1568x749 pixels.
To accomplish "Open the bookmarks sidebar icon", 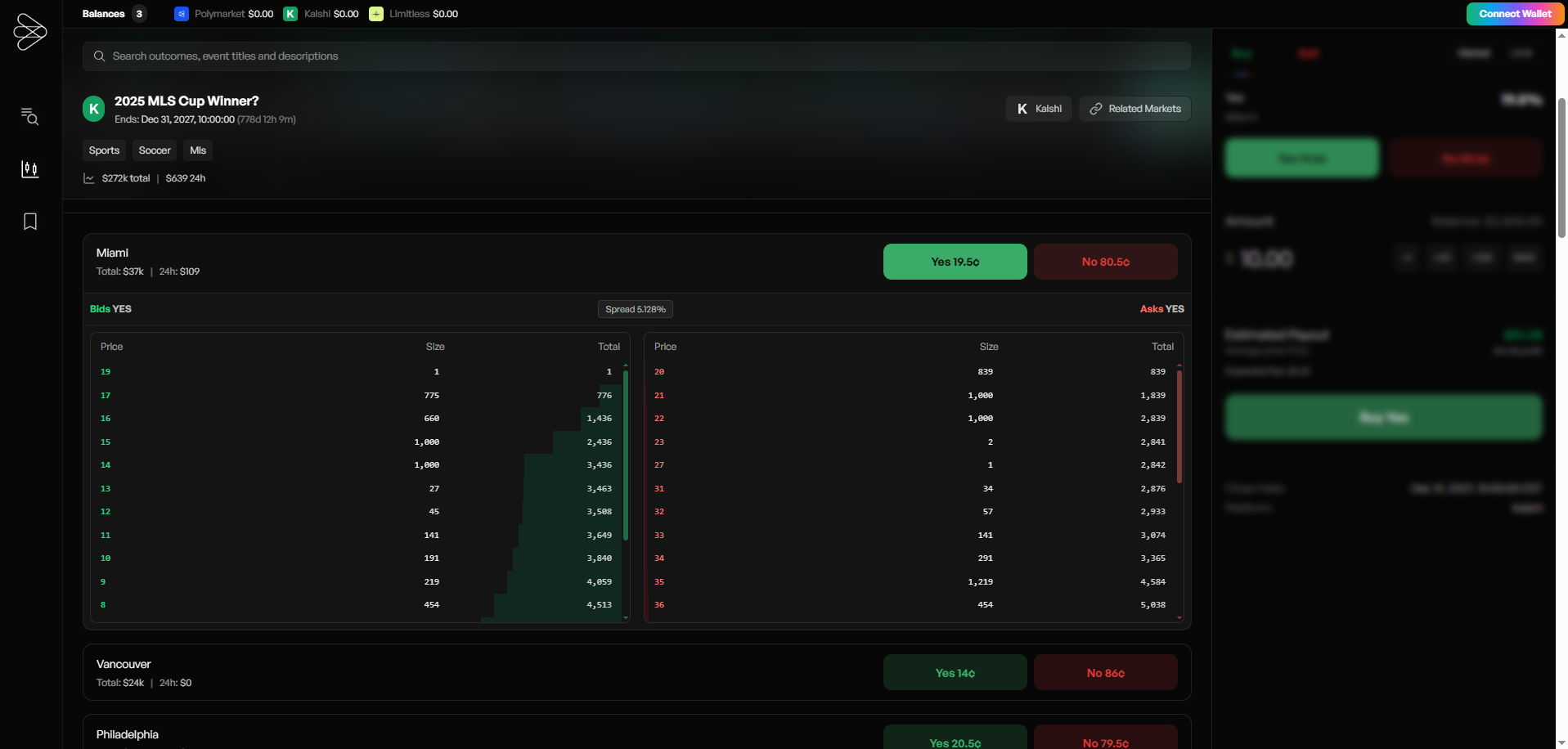I will (30, 222).
